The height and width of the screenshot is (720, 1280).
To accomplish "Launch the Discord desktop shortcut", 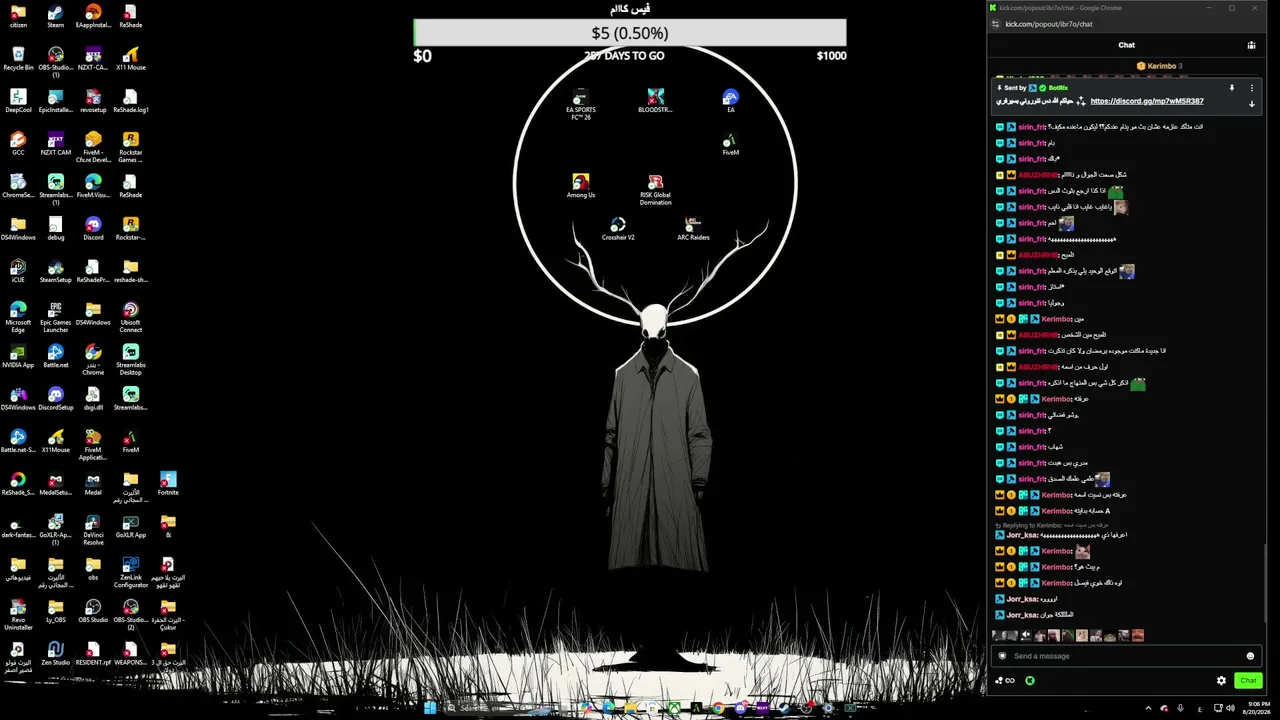I will 93,229.
